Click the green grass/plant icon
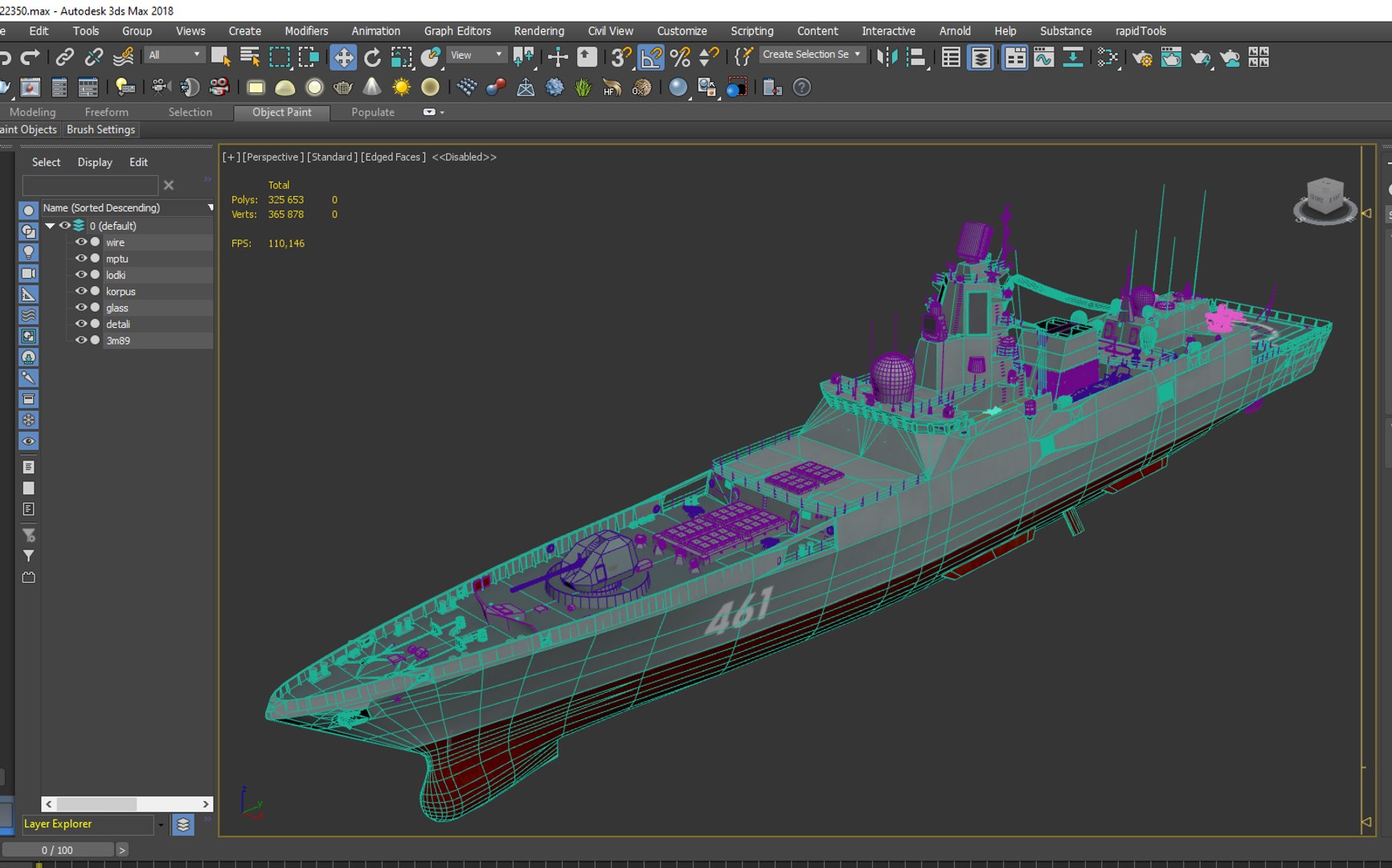The height and width of the screenshot is (868, 1392). (583, 88)
